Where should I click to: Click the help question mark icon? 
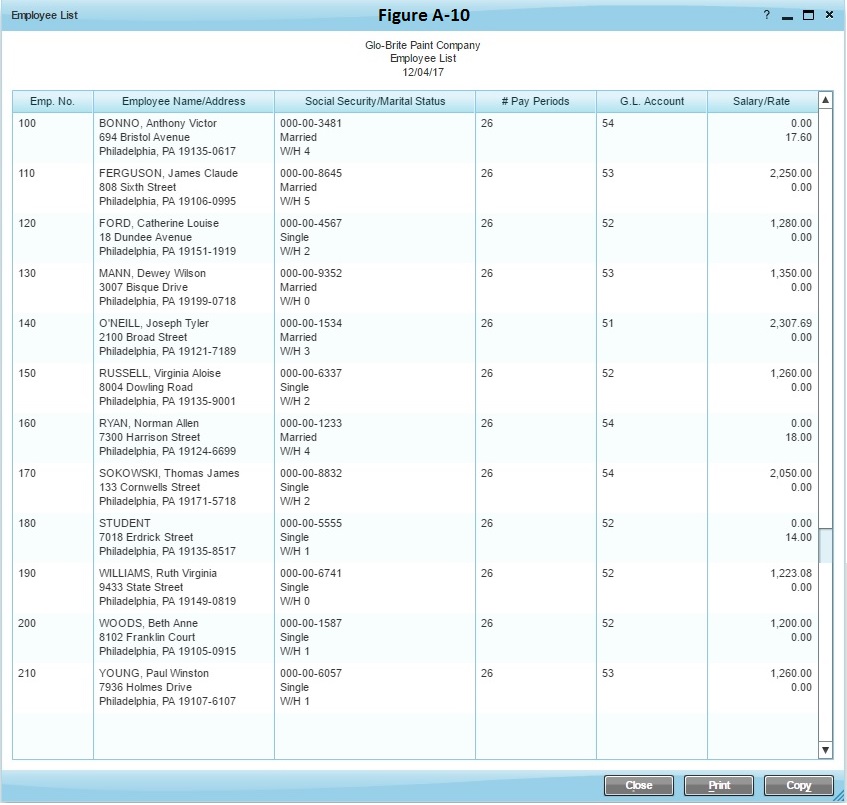pos(767,15)
